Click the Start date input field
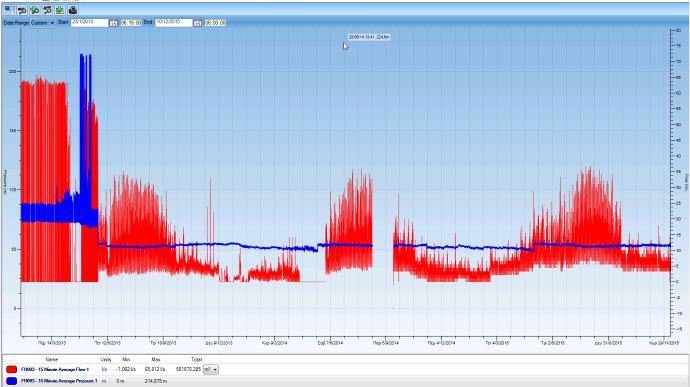 (89, 22)
